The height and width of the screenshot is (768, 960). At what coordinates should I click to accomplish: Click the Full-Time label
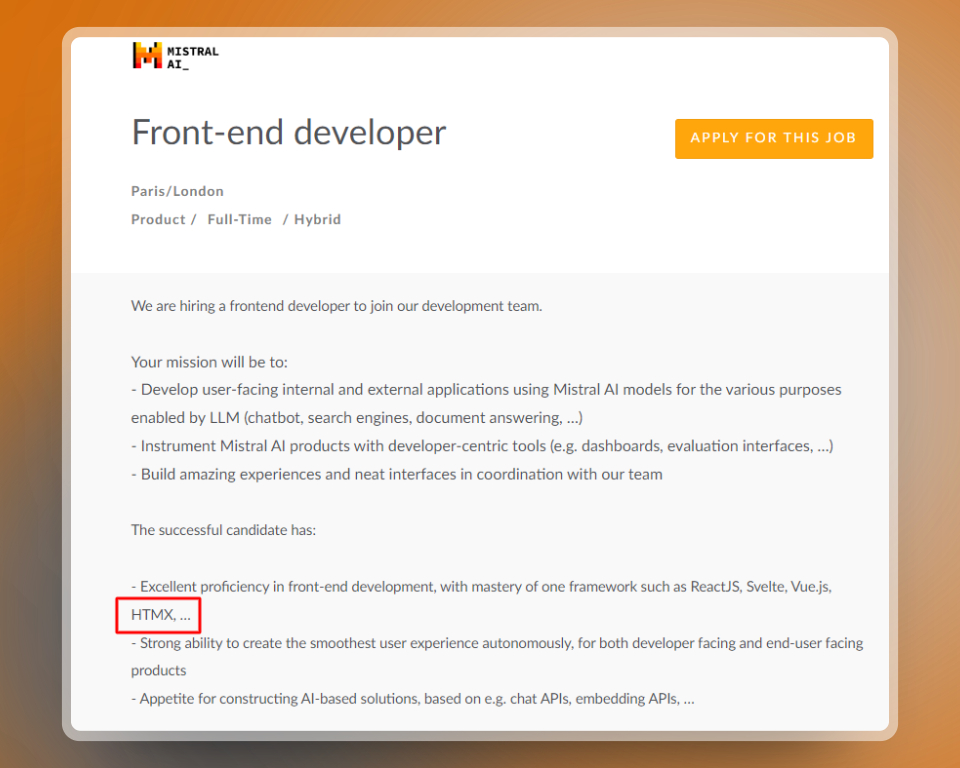click(x=239, y=219)
